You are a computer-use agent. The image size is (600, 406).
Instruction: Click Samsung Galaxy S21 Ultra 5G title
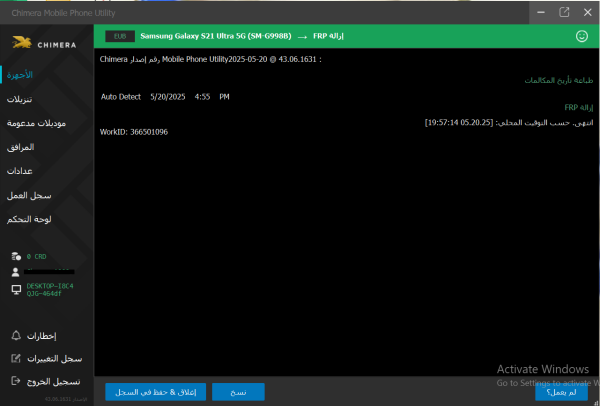tap(216, 36)
